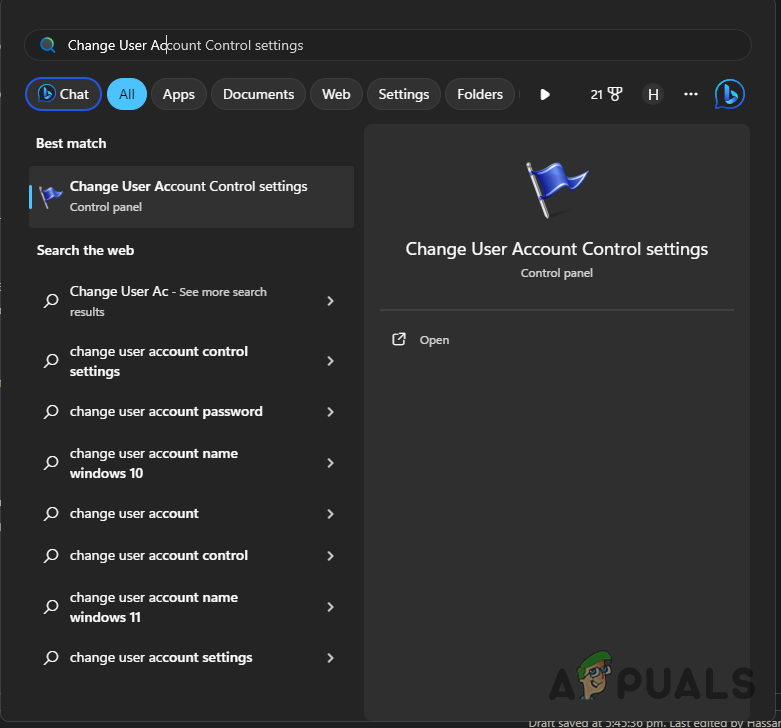Expand chevron for 'change user account control' suggestion
Viewport: 781px width, 728px height.
(x=330, y=556)
